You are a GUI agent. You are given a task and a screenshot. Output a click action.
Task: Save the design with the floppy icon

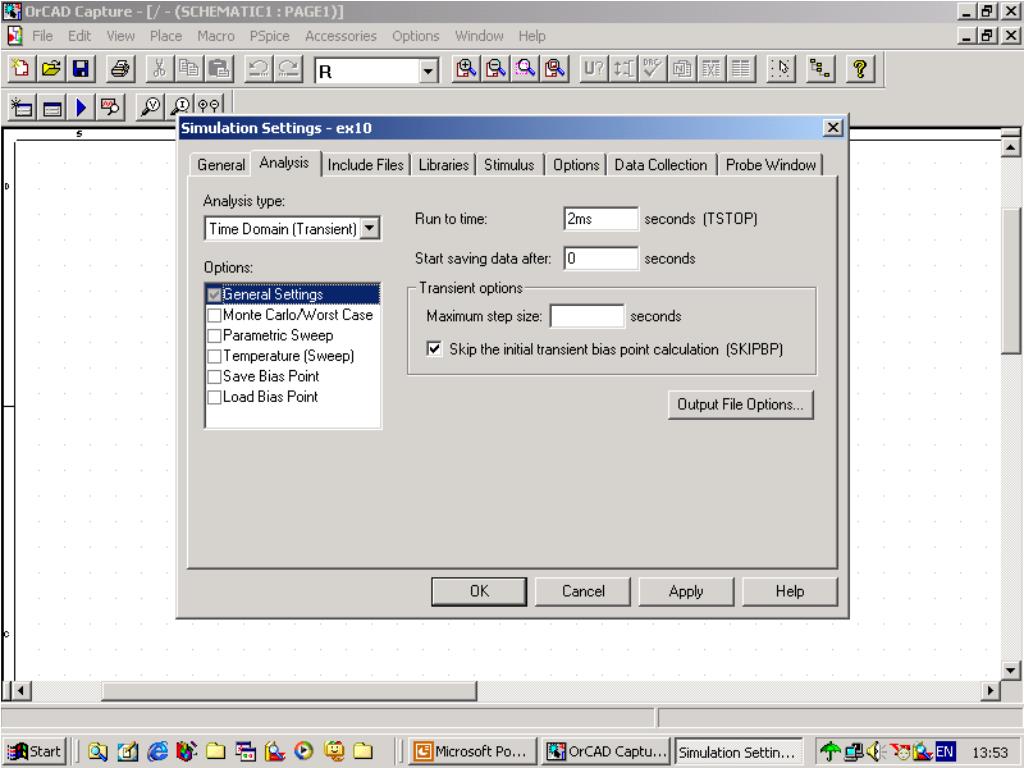81,69
